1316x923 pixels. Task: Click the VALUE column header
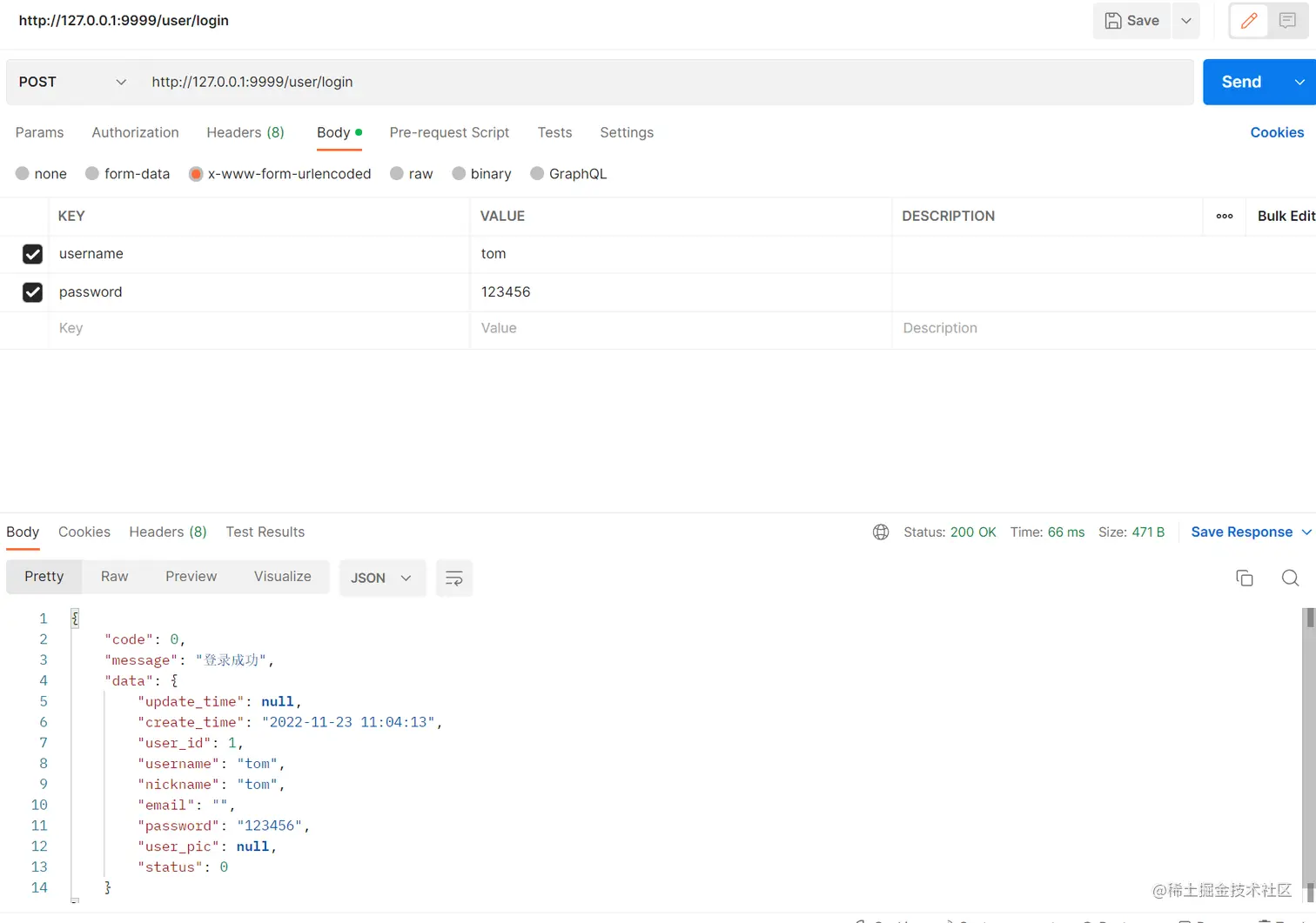tap(502, 217)
